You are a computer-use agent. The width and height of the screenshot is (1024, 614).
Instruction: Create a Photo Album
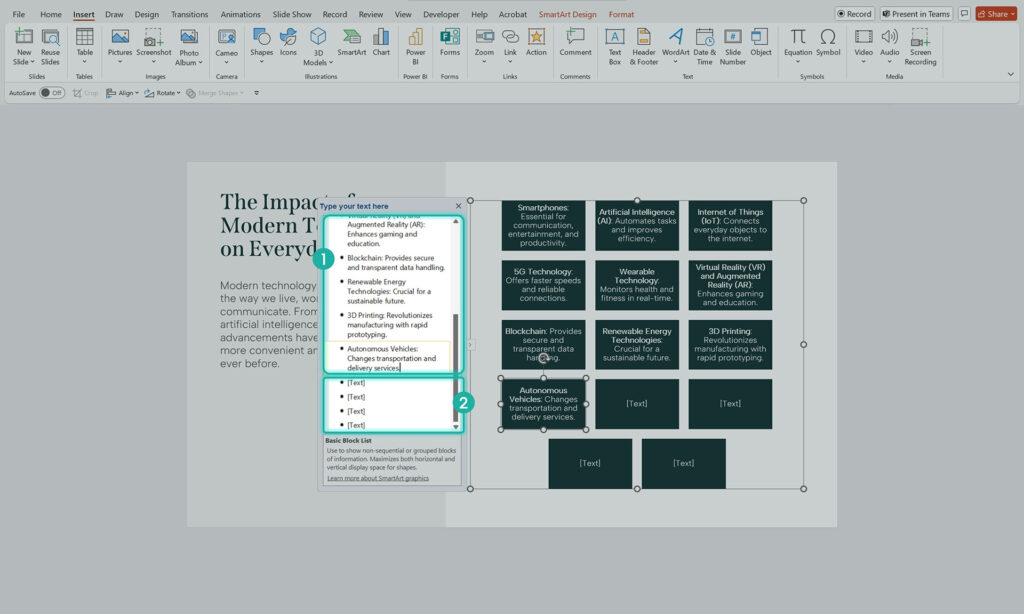tap(189, 47)
